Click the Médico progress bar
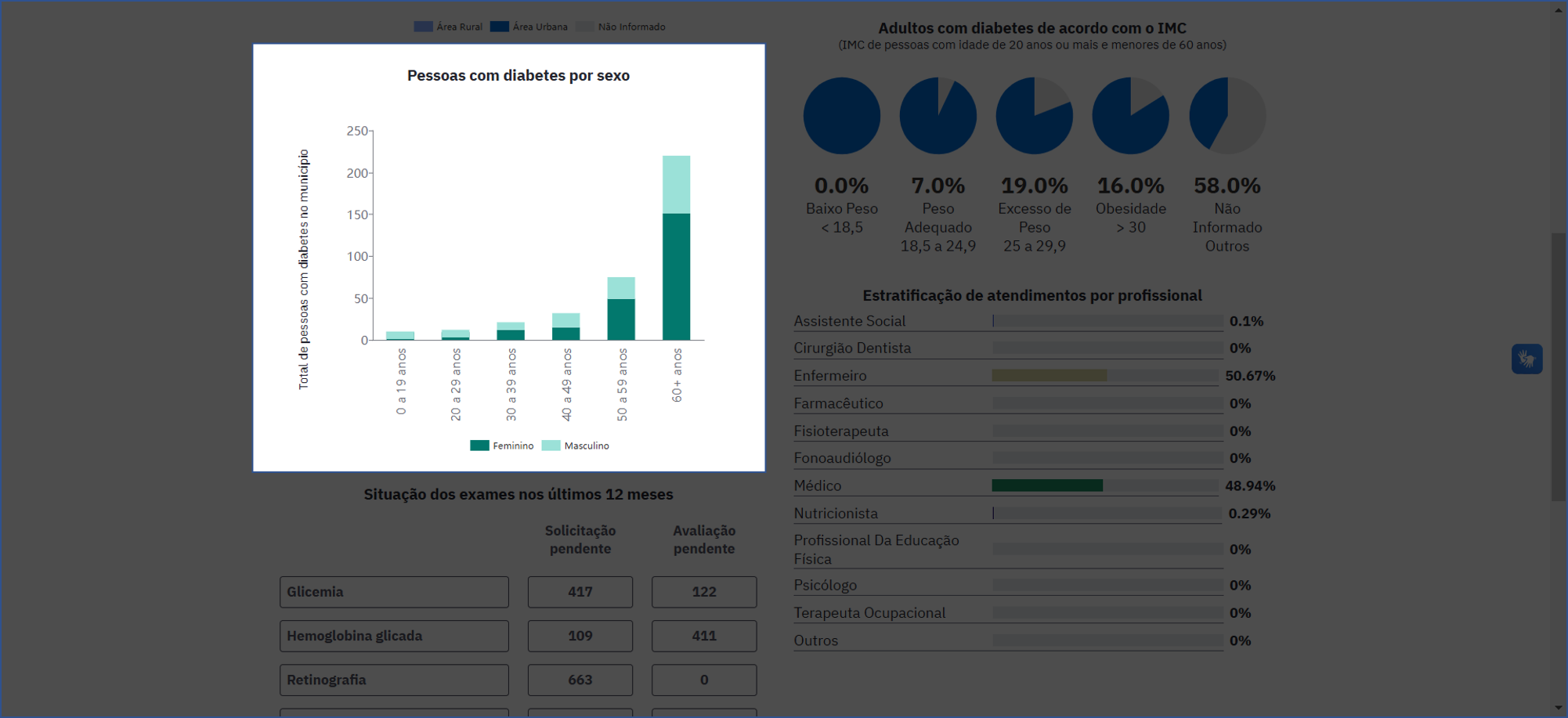1568x718 pixels. [x=1105, y=485]
